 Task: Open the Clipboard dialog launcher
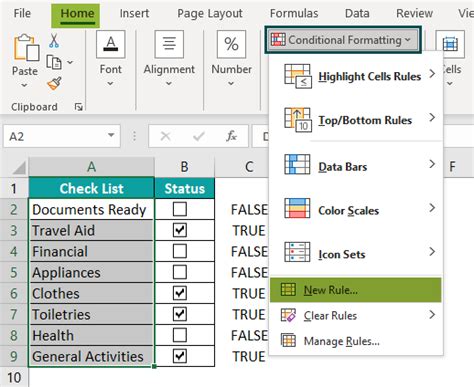79,107
